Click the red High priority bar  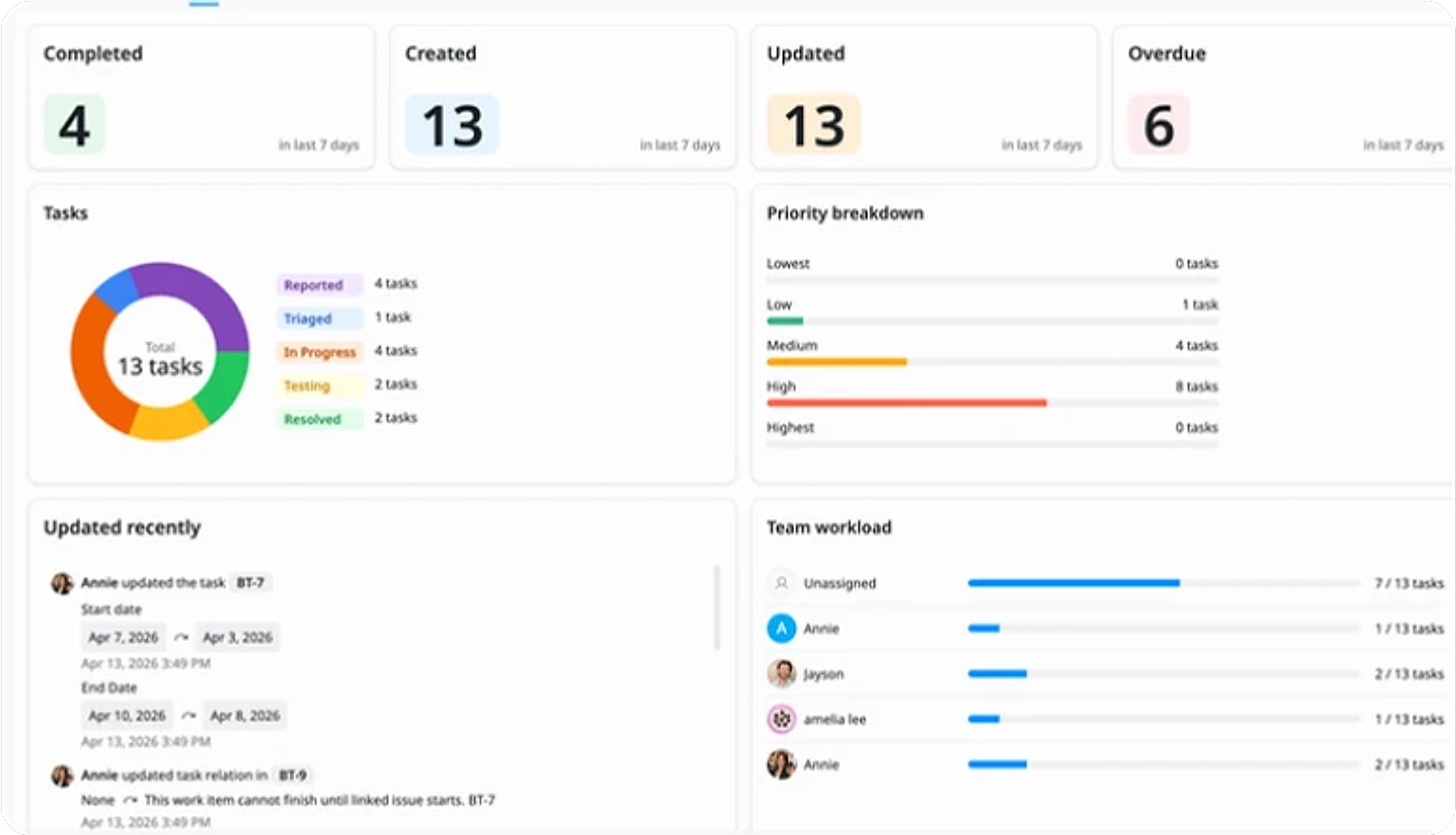[x=907, y=402]
